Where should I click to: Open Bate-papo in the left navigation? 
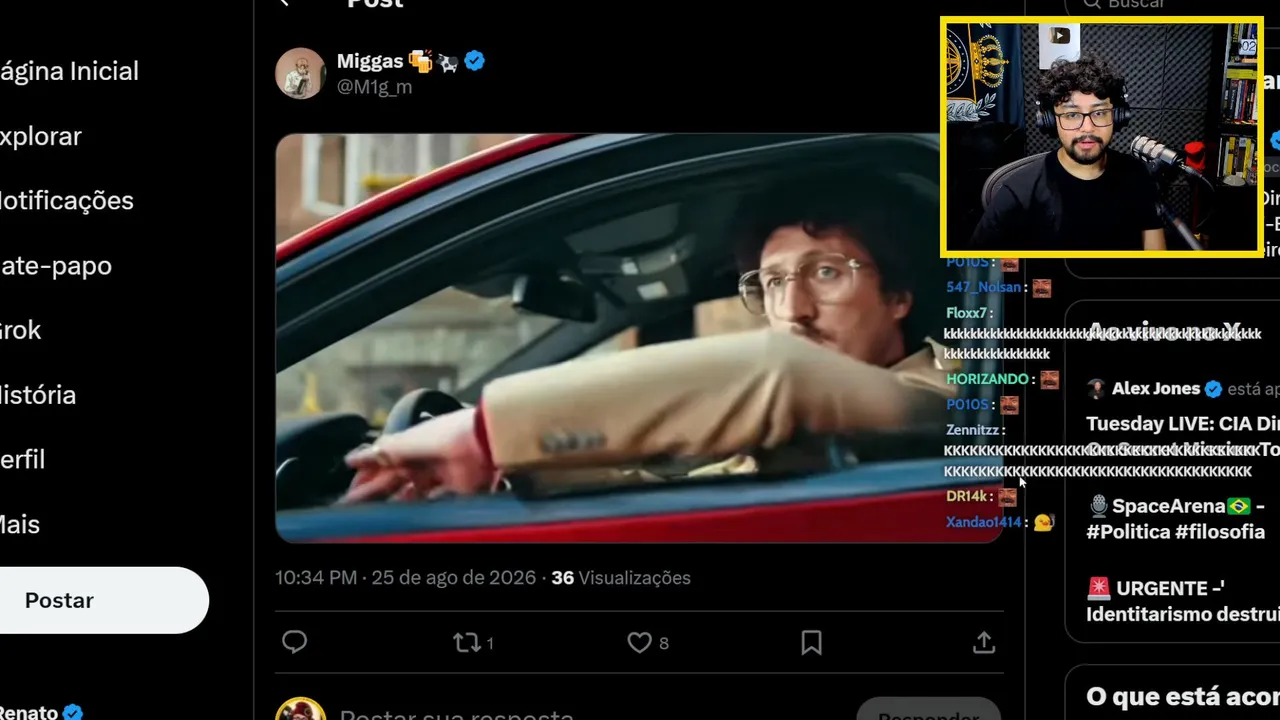(x=56, y=265)
